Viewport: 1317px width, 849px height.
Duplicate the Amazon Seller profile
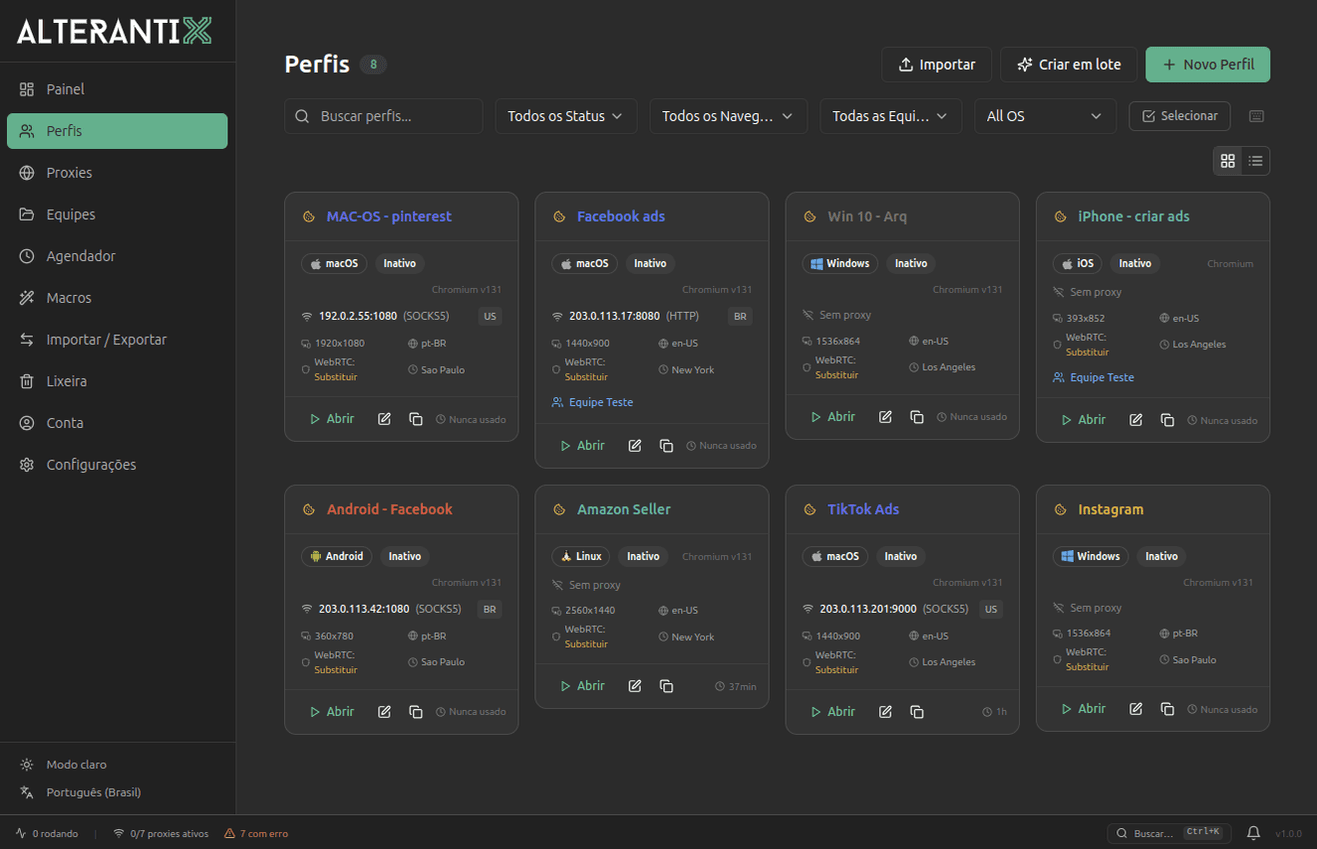[x=666, y=686]
